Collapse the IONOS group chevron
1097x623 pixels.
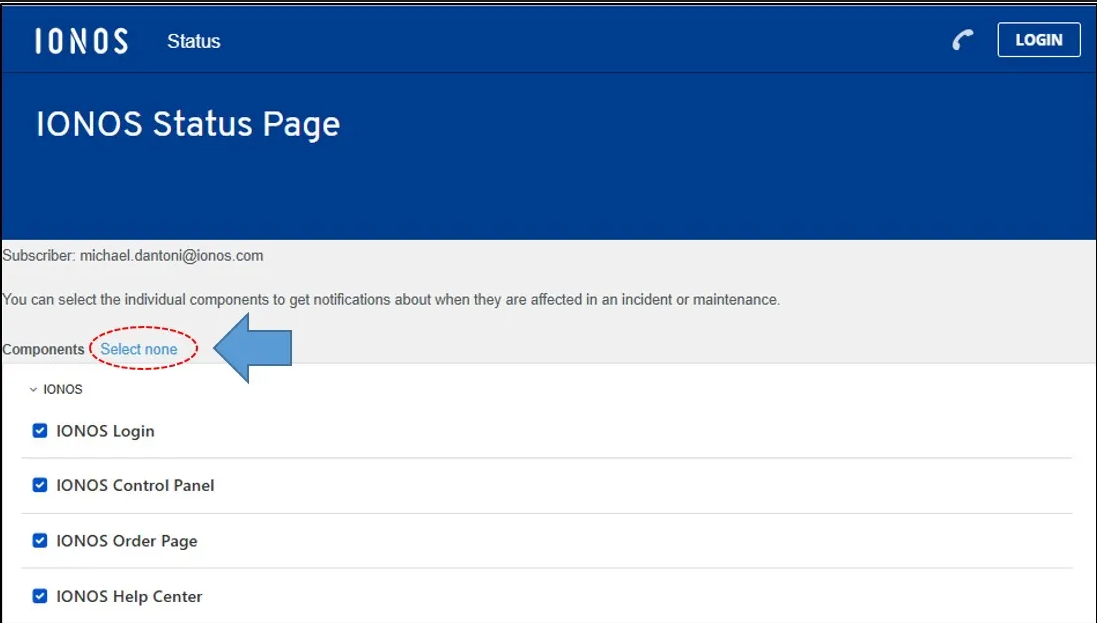[x=33, y=390]
